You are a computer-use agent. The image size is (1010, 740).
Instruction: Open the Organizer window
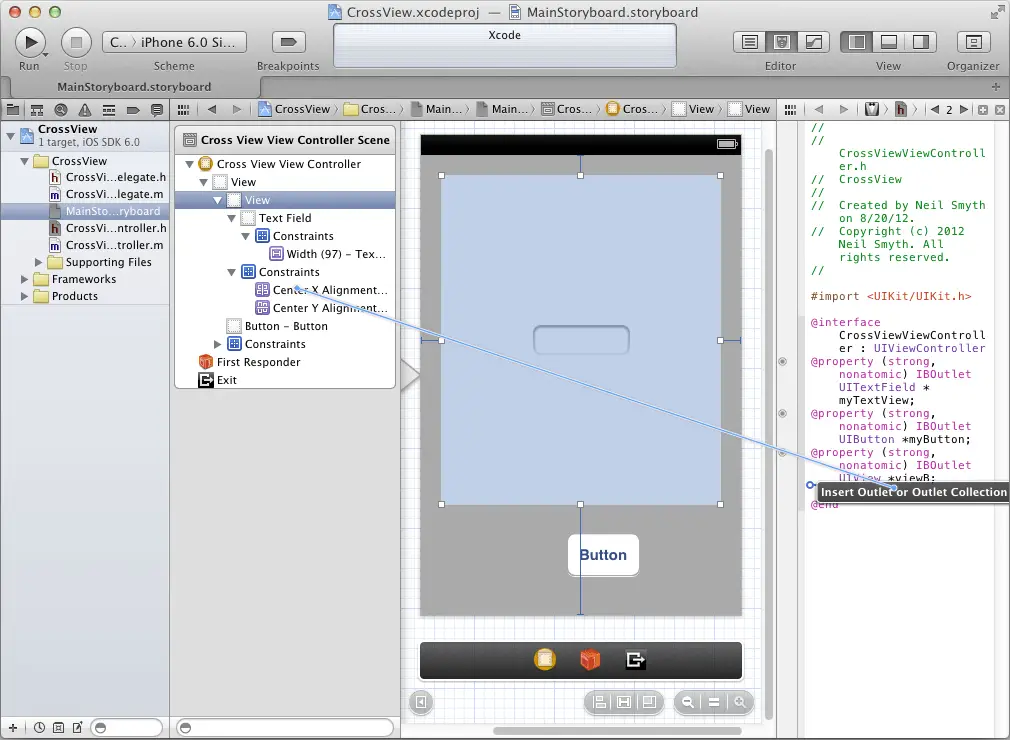pos(973,42)
